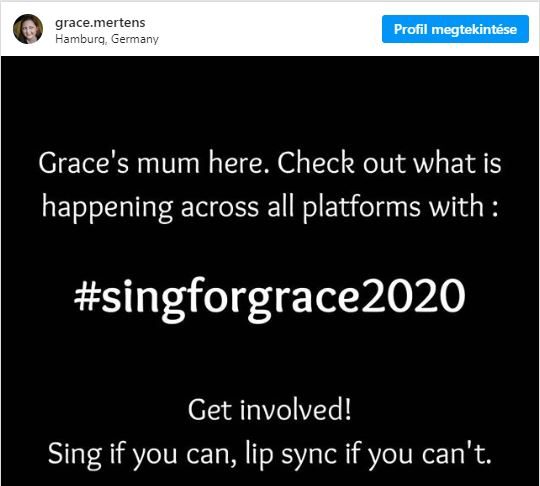Click the word "can't." ending the post
The height and width of the screenshot is (486, 540).
pyautogui.click(x=457, y=454)
